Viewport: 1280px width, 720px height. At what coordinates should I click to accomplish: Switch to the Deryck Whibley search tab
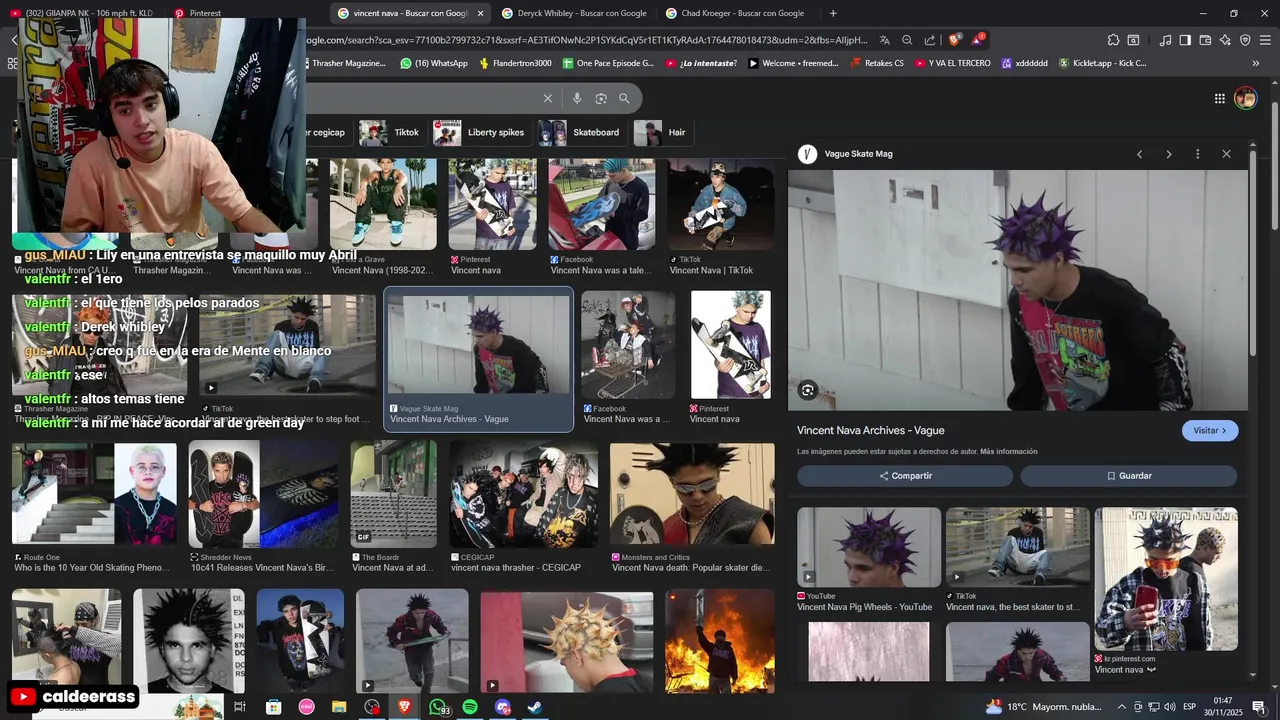pyautogui.click(x=574, y=13)
